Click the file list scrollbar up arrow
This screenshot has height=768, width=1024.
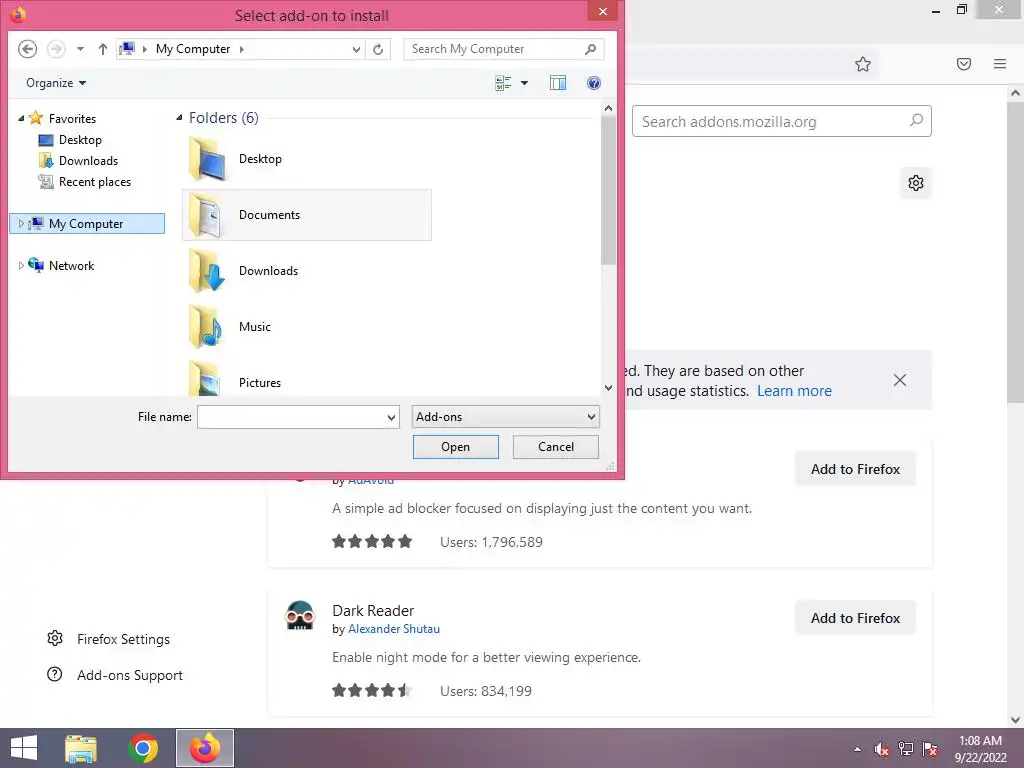tap(609, 108)
